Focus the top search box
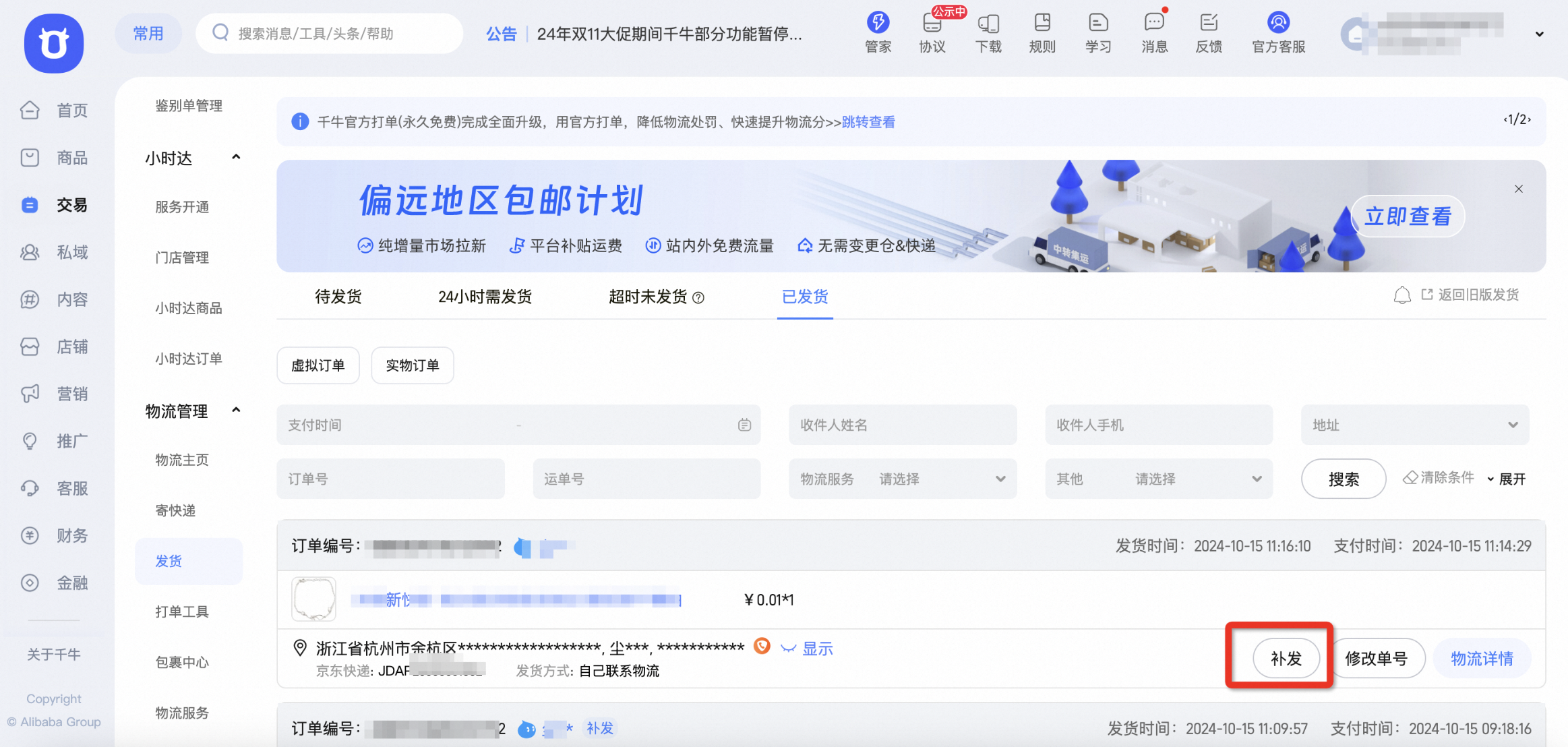The image size is (1568, 747). tap(329, 33)
